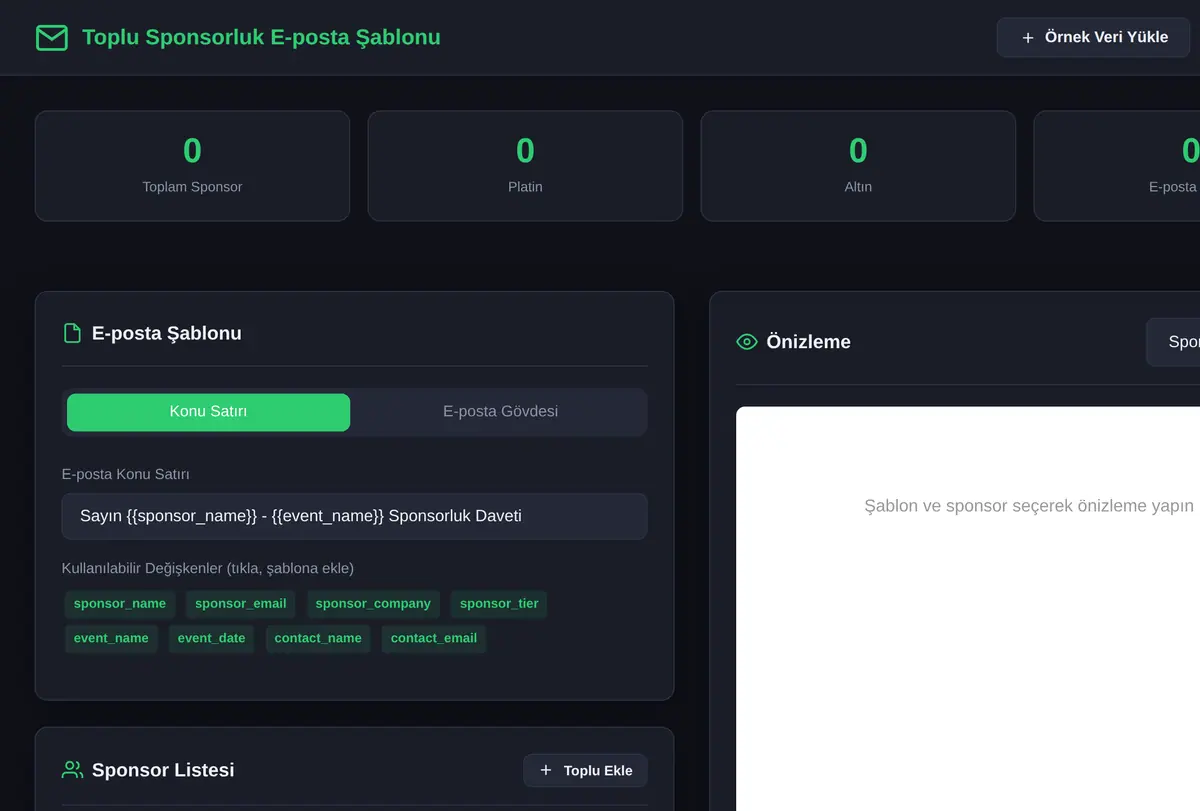This screenshot has height=811, width=1200.
Task: Insert the event_date variable chip
Action: [x=211, y=639]
